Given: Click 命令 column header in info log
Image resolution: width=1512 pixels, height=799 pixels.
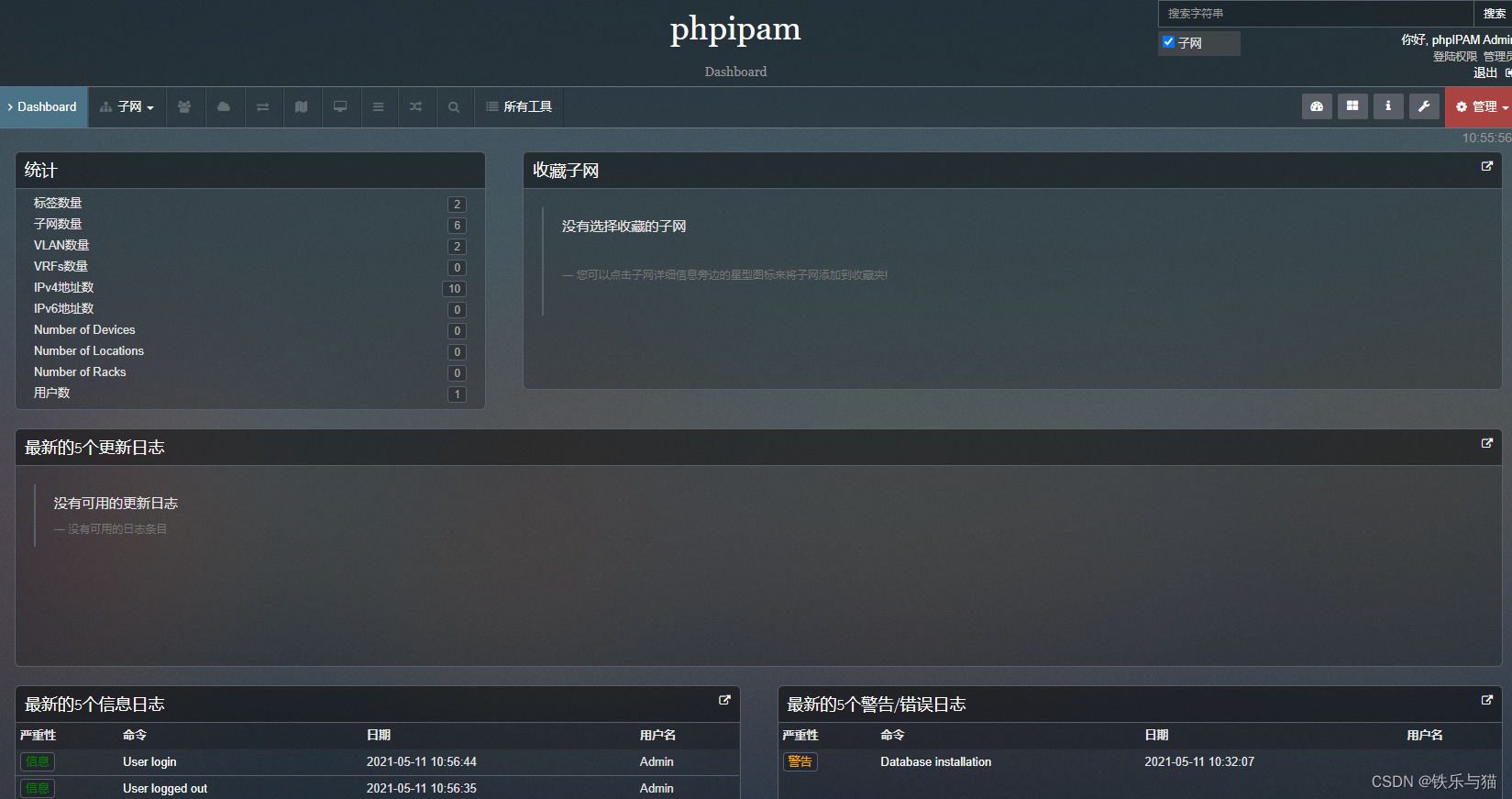Looking at the screenshot, I should (x=135, y=735).
